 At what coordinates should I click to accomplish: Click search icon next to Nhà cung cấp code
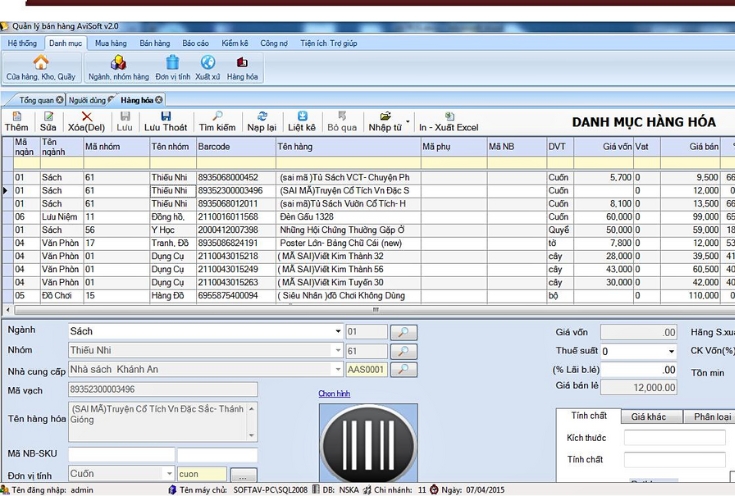pyautogui.click(x=404, y=369)
